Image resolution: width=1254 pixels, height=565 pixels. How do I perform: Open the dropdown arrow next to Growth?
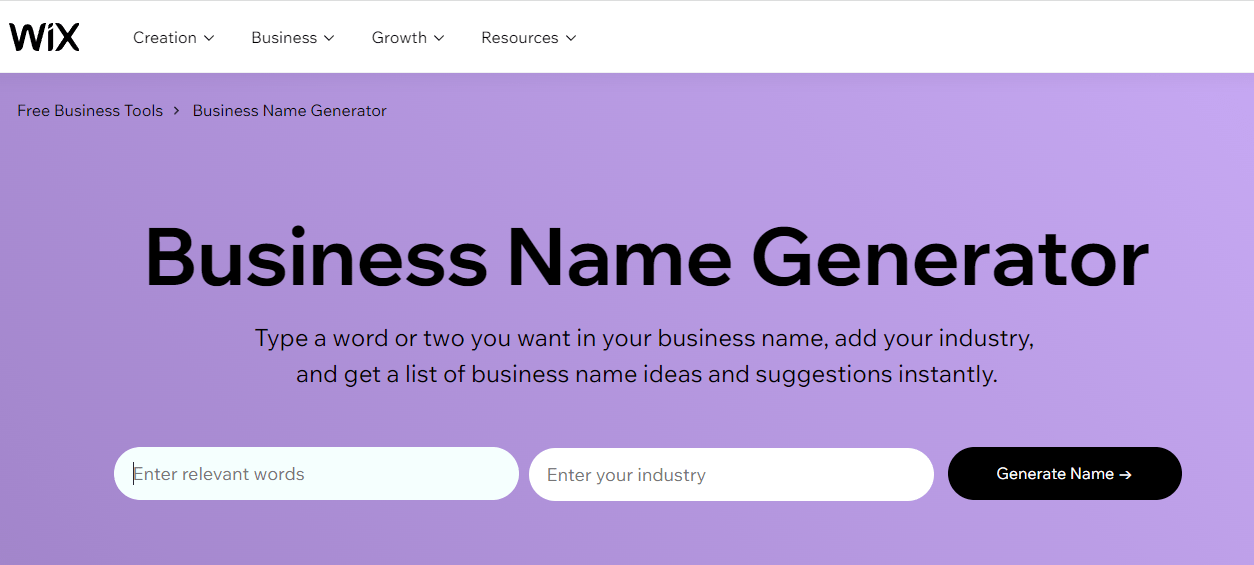439,38
